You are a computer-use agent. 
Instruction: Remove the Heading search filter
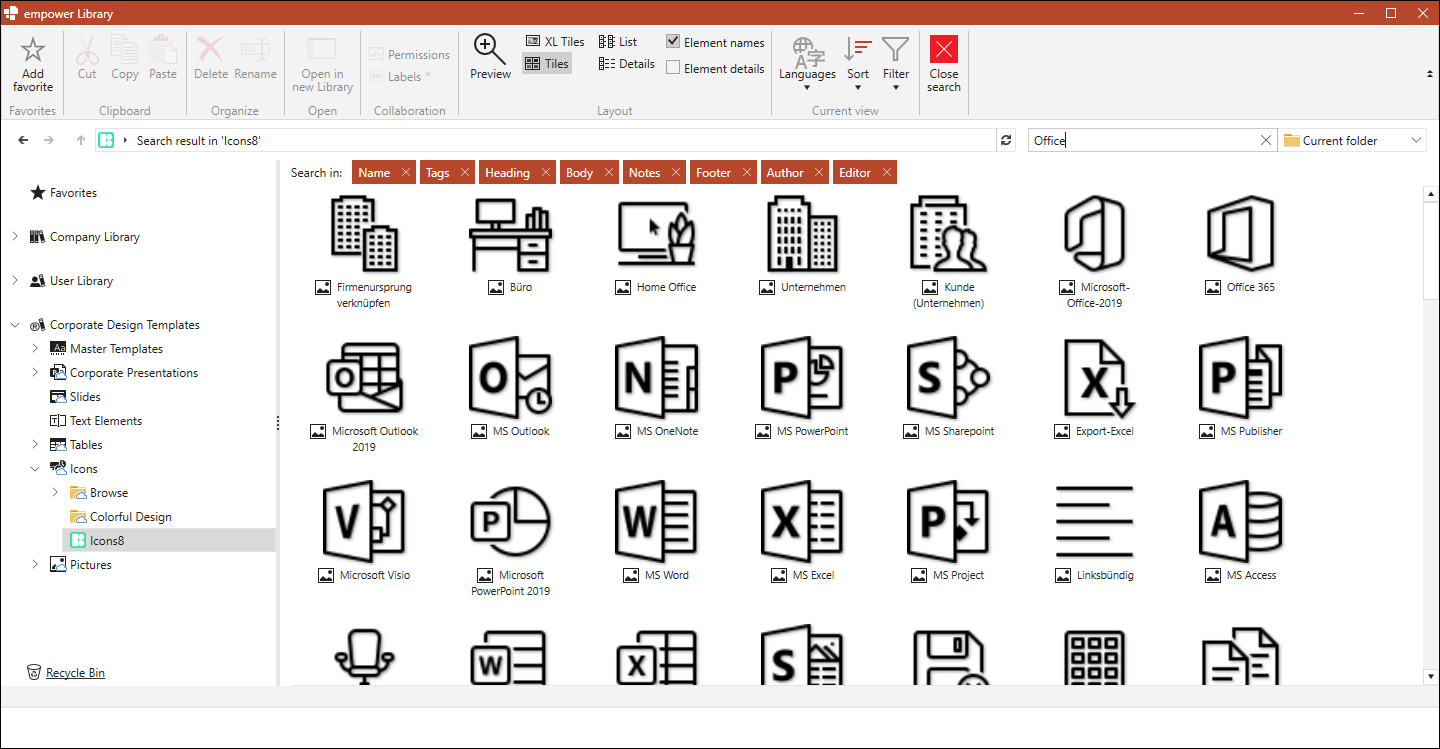546,173
